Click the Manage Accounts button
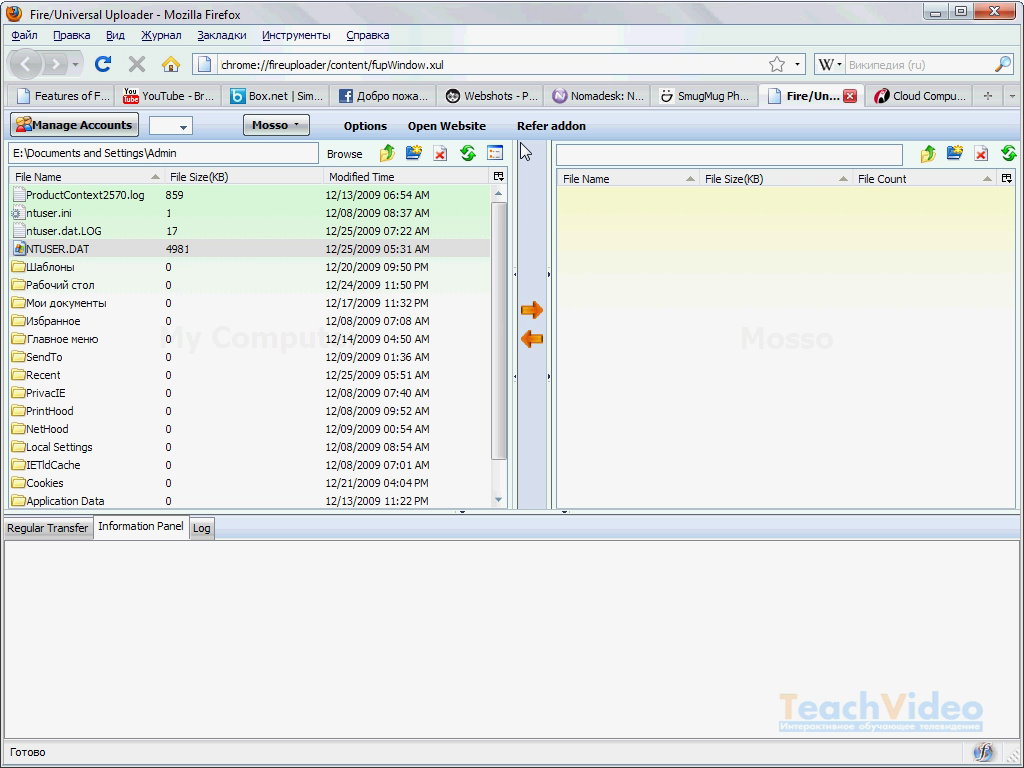Viewport: 1024px width, 768px height. [x=75, y=125]
